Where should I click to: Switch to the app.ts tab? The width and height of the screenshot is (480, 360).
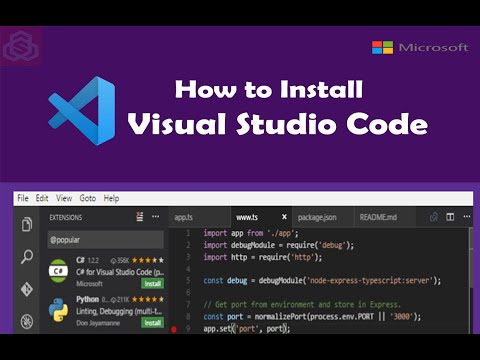tap(199, 217)
